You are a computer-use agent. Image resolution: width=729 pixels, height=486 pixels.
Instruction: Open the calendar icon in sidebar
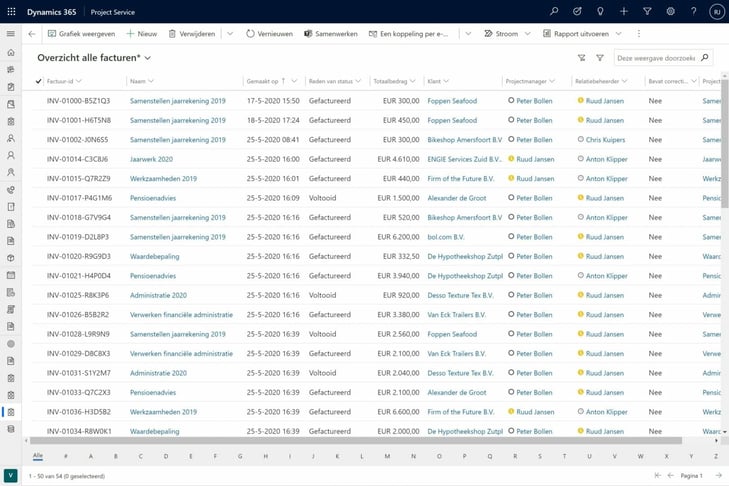[11, 275]
